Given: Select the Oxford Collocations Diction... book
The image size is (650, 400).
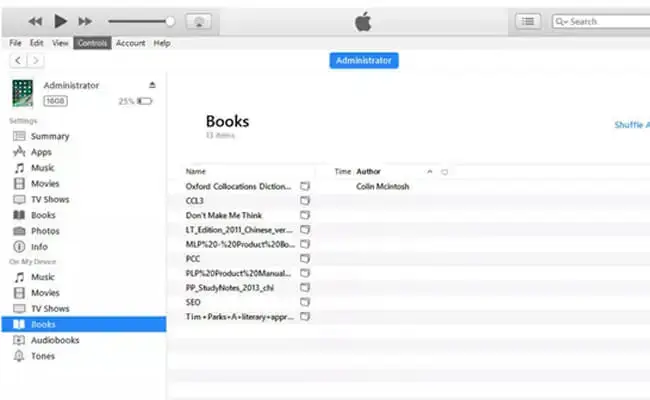Looking at the screenshot, I should point(238,187).
